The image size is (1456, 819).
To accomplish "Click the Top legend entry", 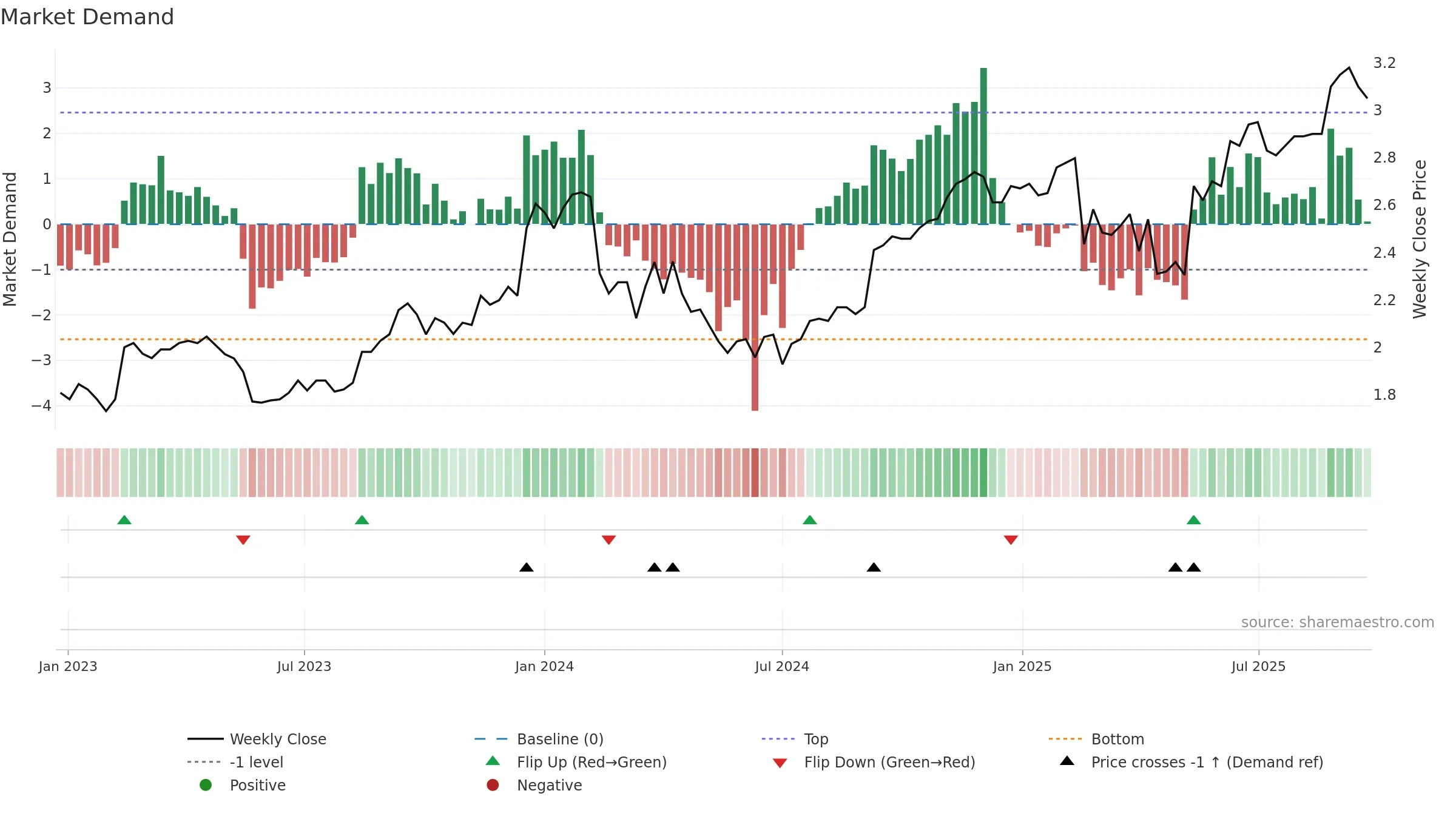I will pos(795,739).
